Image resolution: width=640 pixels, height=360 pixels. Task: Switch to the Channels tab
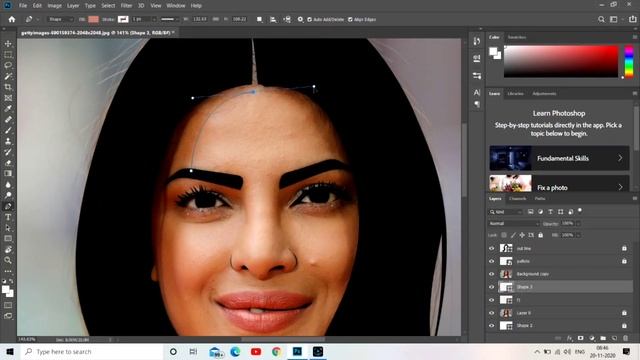coord(518,198)
